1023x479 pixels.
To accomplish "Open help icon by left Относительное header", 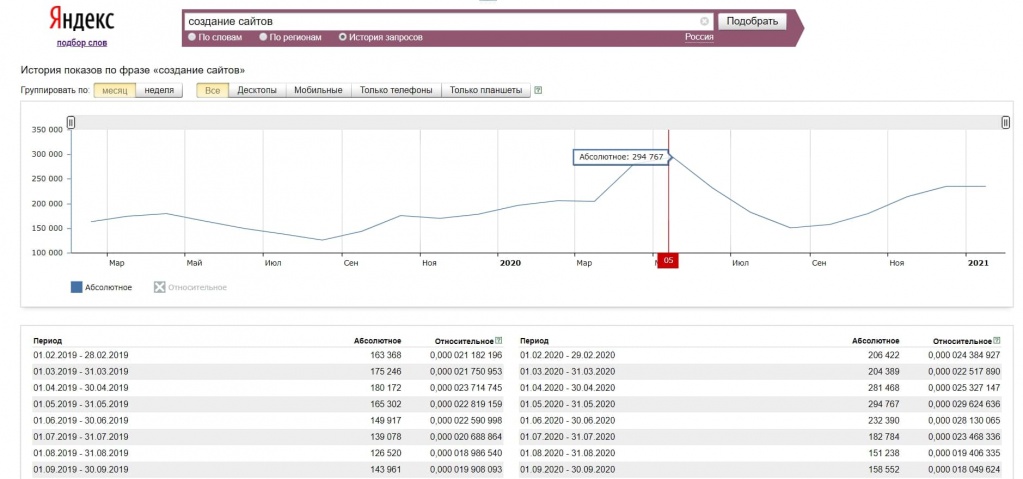I will click(498, 341).
